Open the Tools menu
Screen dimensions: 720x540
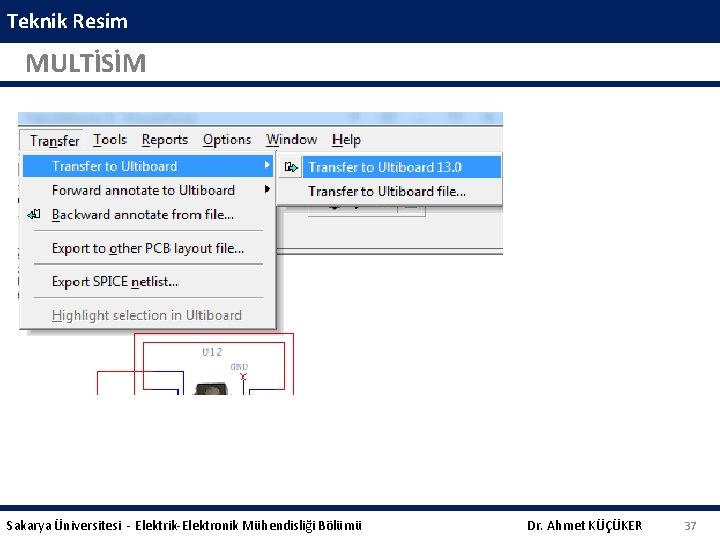coord(110,140)
